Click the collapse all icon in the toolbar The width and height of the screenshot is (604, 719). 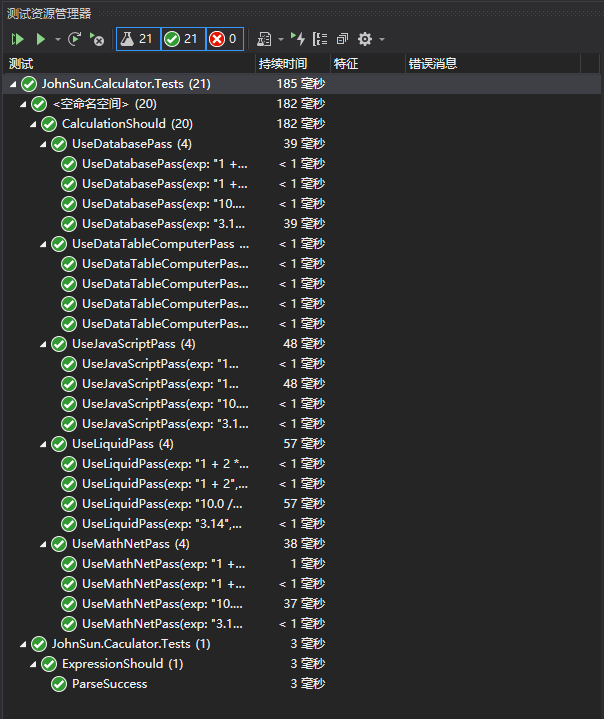(x=343, y=39)
